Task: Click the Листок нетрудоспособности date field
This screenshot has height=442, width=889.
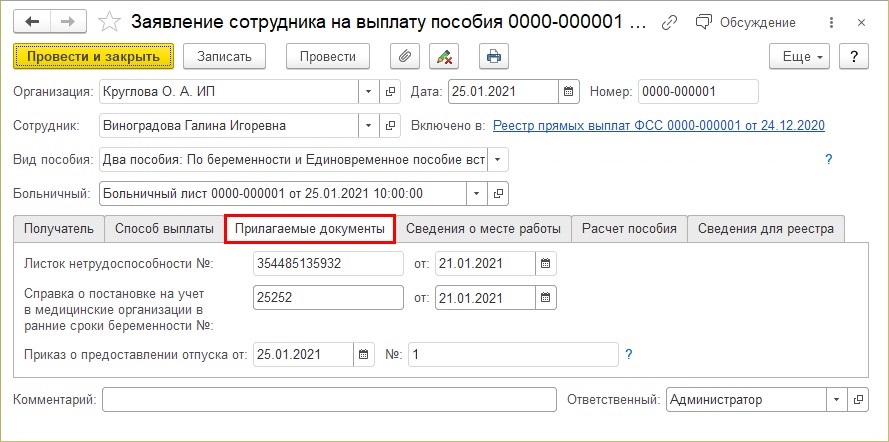Action: [x=485, y=264]
